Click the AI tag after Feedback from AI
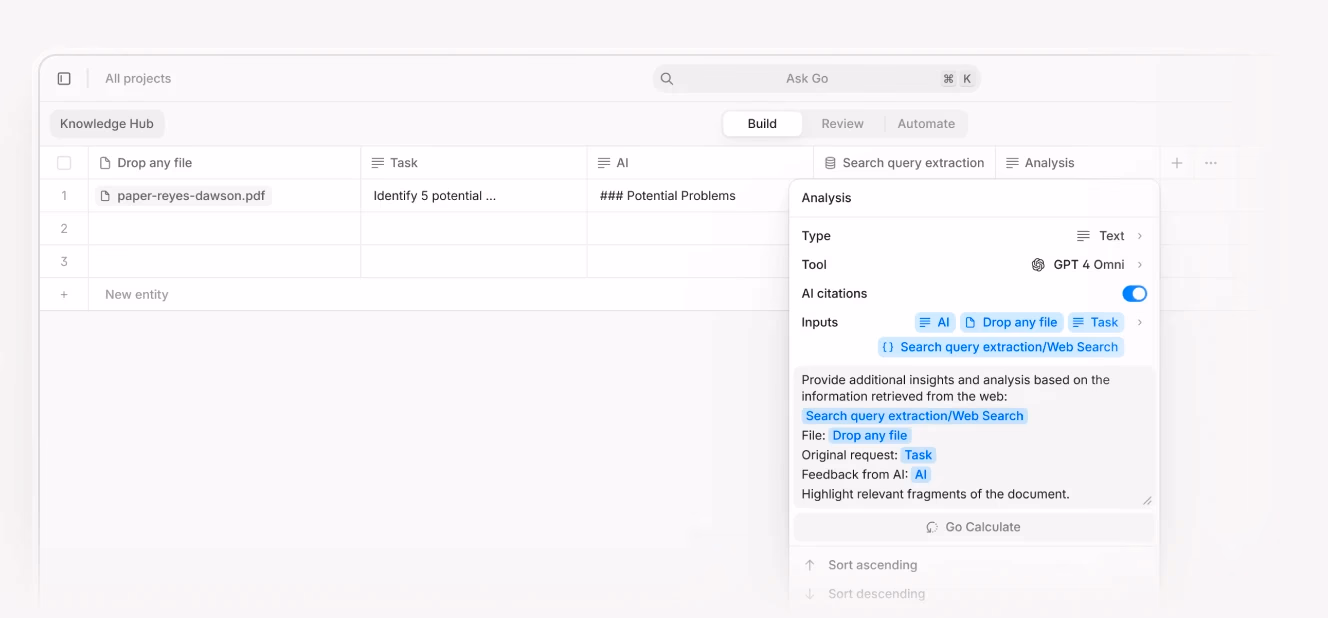The height and width of the screenshot is (618, 1328). tap(921, 475)
